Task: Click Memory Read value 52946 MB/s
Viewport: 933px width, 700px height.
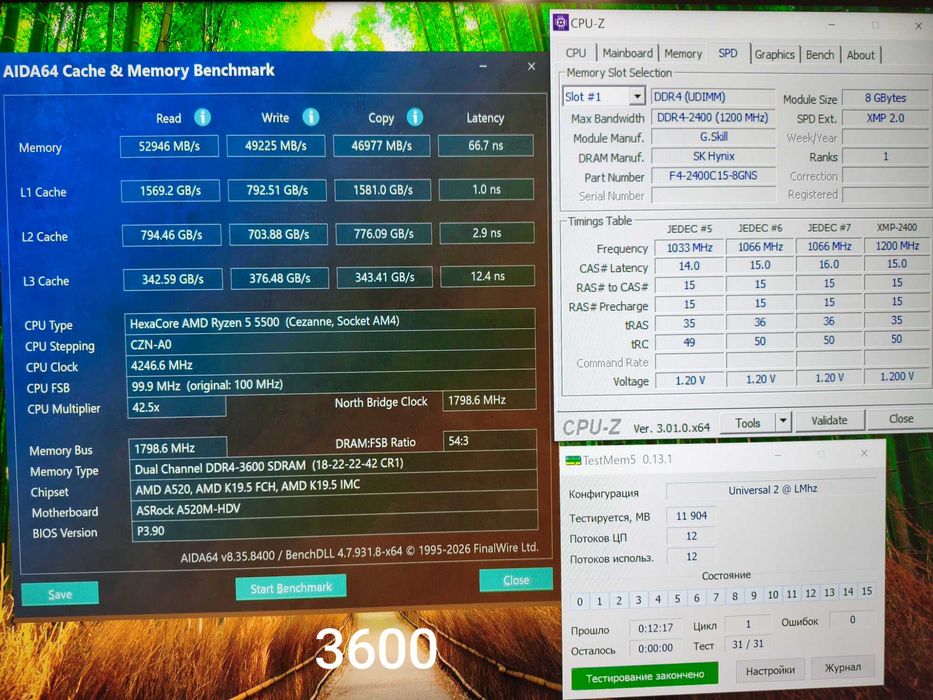Action: (169, 146)
